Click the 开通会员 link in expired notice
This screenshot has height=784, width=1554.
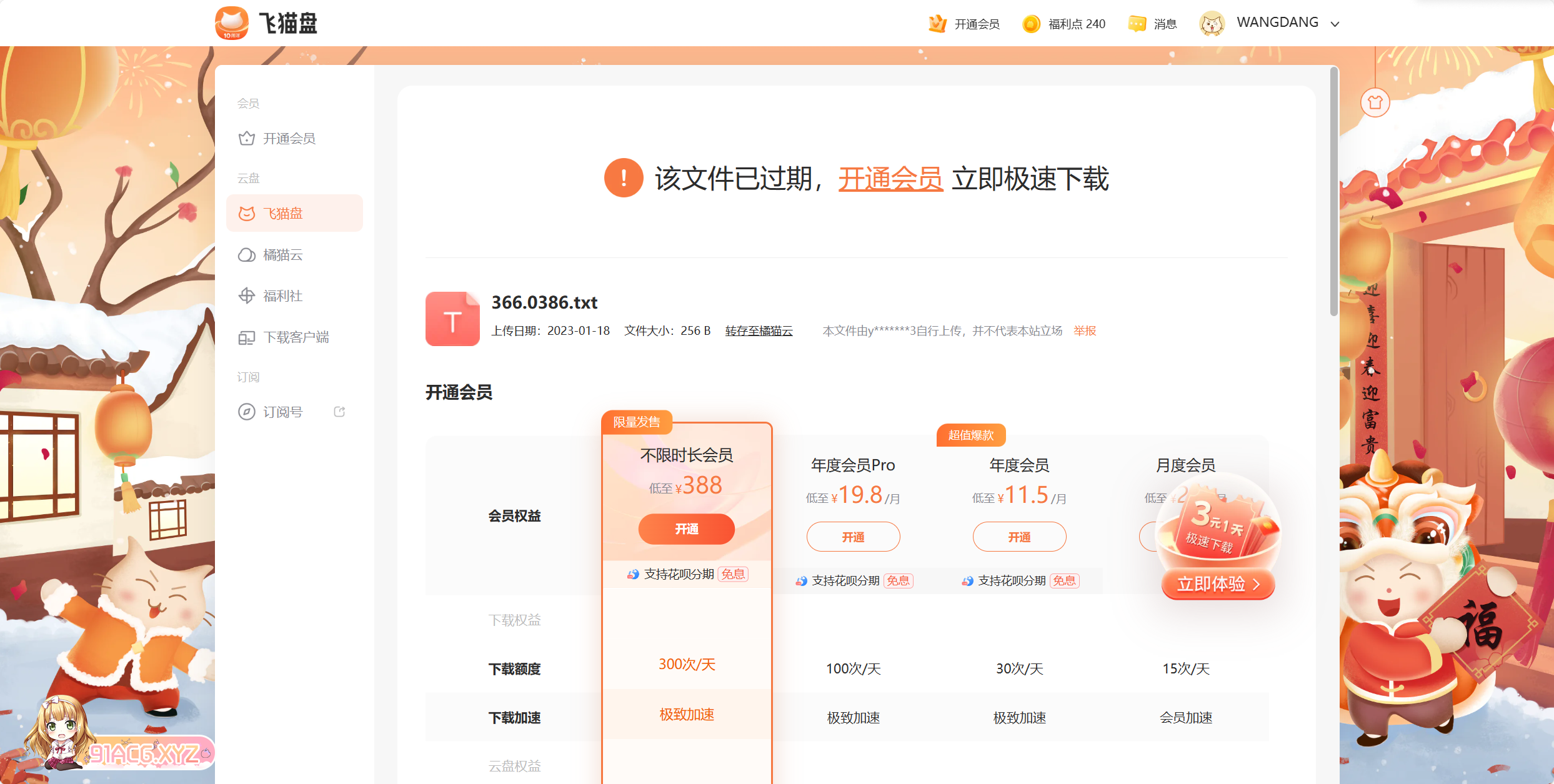click(x=890, y=179)
